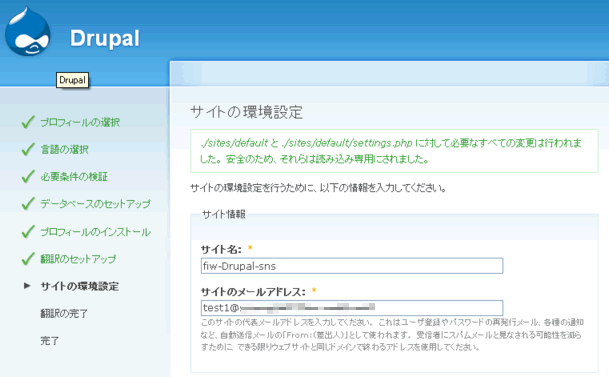Select the データベースのセットアップ step text

[x=96, y=204]
